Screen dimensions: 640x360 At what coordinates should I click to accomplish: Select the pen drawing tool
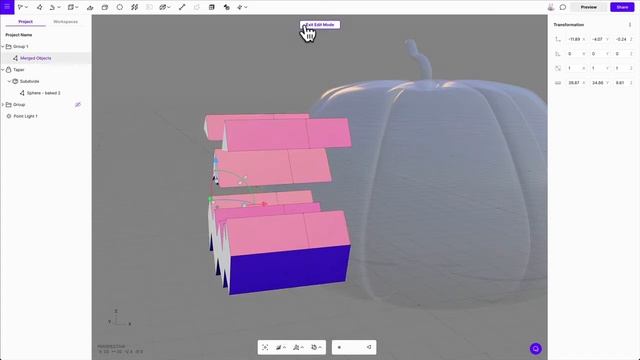(x=40, y=7)
